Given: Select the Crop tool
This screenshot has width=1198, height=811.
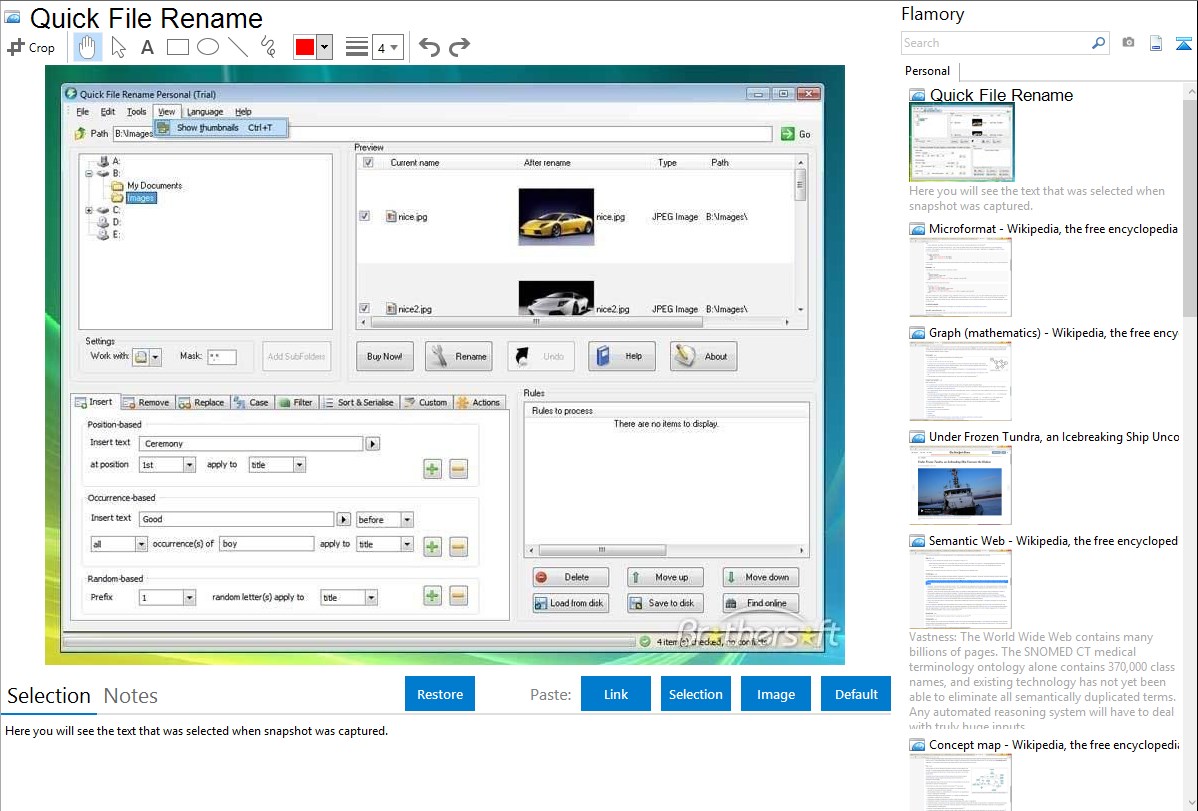Looking at the screenshot, I should click(31, 47).
